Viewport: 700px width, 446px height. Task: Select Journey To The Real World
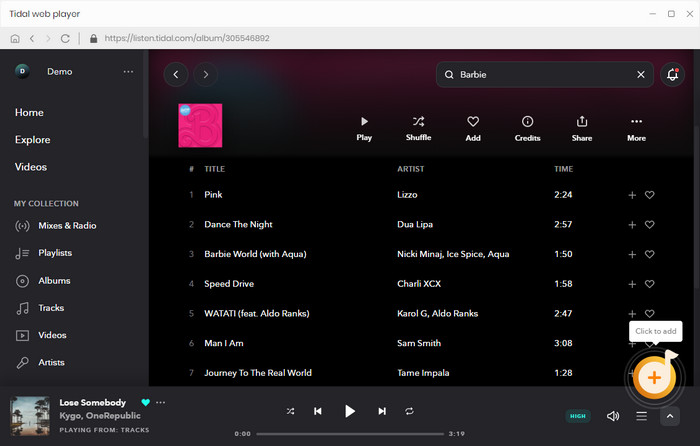(x=258, y=373)
